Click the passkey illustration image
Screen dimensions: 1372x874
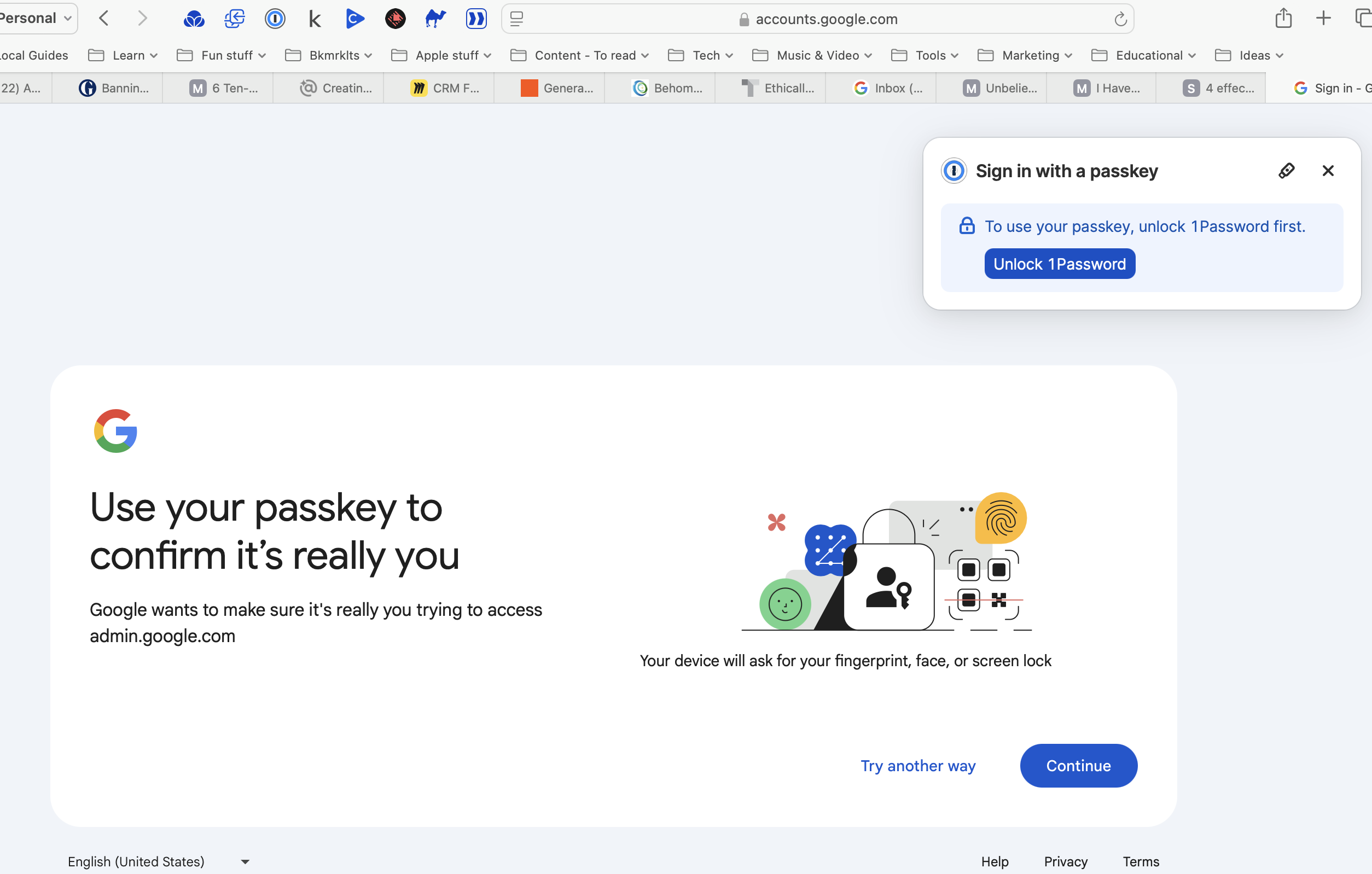(887, 561)
